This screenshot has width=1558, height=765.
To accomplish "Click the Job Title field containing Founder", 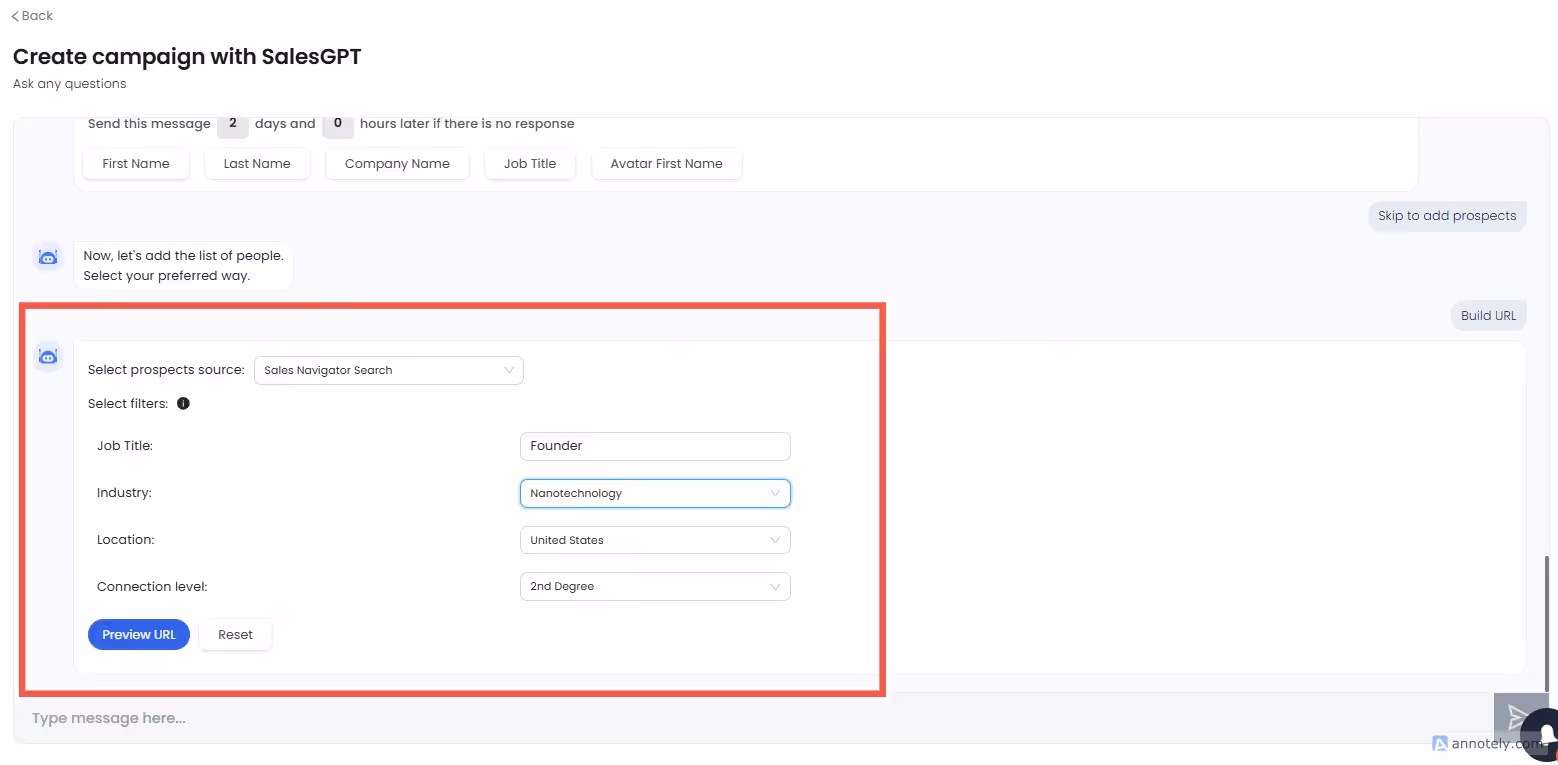I will (654, 446).
